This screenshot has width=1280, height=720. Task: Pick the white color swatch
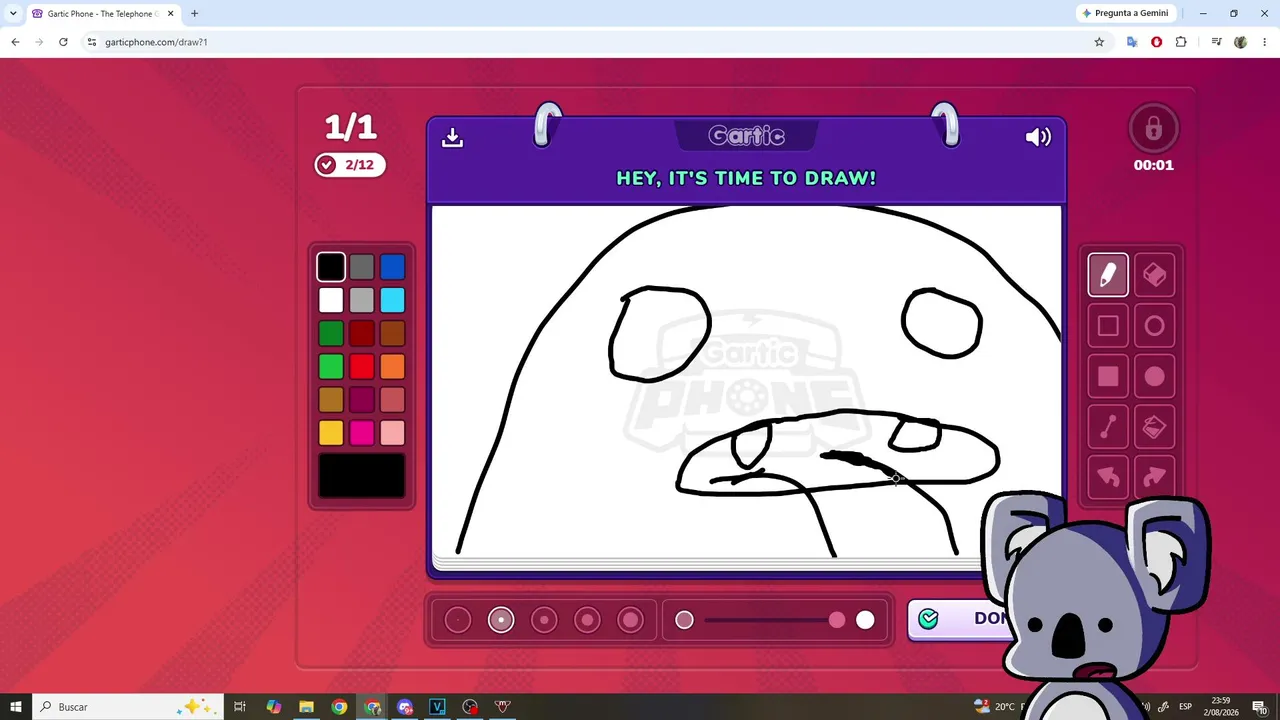click(x=331, y=300)
